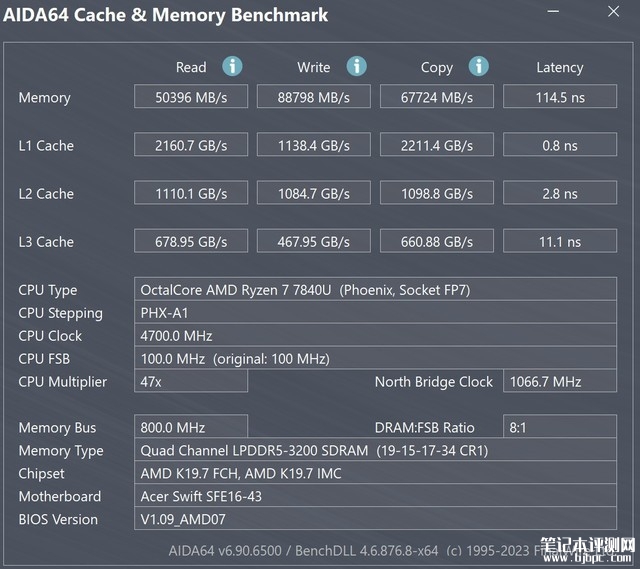Click the Memory Latency 114.5 ns box

coord(560,96)
